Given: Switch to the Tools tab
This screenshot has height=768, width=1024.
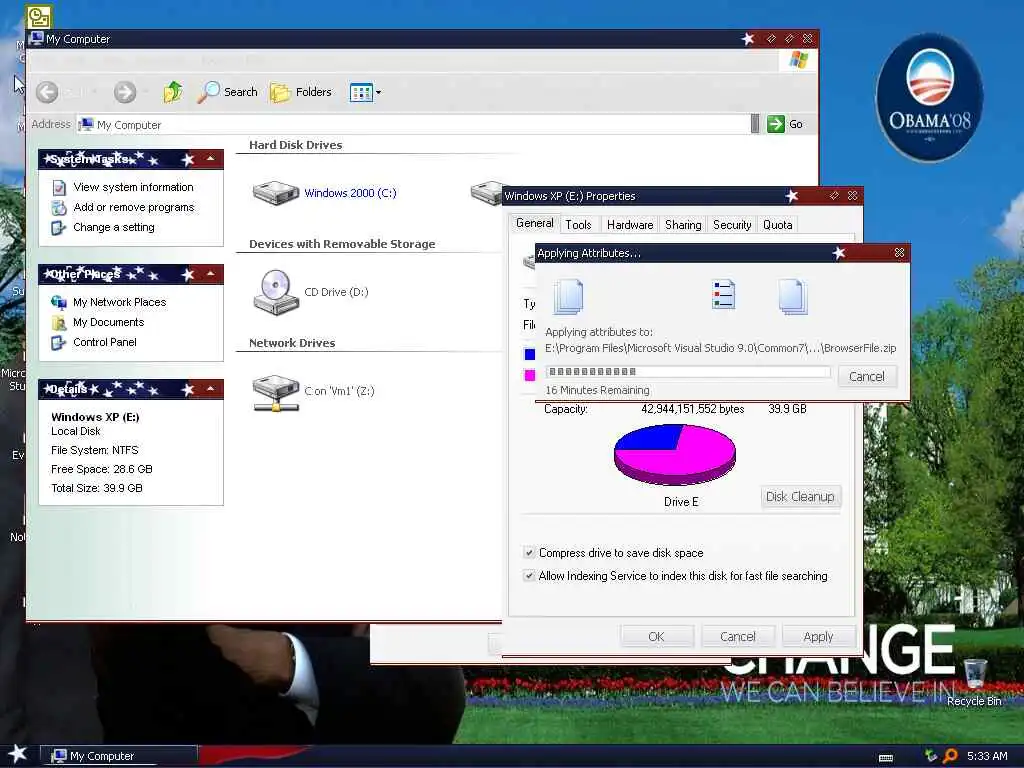Looking at the screenshot, I should pos(578,225).
